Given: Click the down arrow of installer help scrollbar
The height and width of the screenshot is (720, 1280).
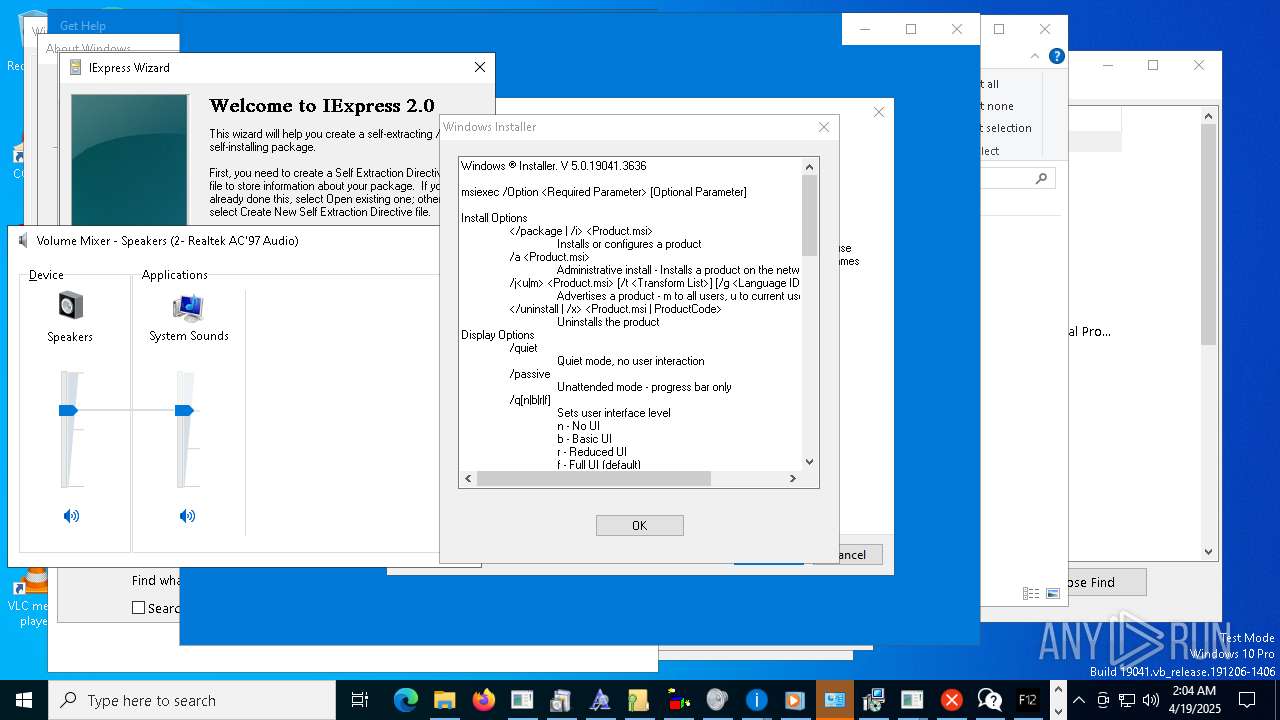Looking at the screenshot, I should 810,462.
